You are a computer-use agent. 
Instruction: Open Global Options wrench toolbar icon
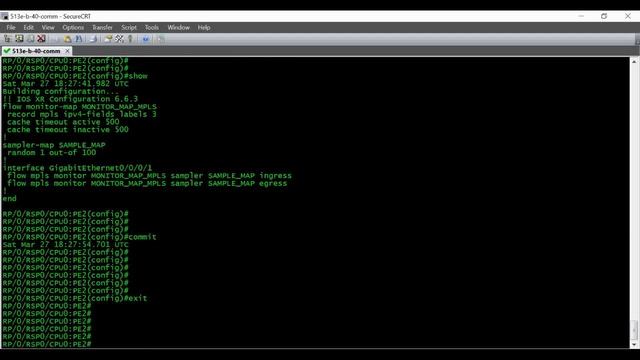pos(119,39)
